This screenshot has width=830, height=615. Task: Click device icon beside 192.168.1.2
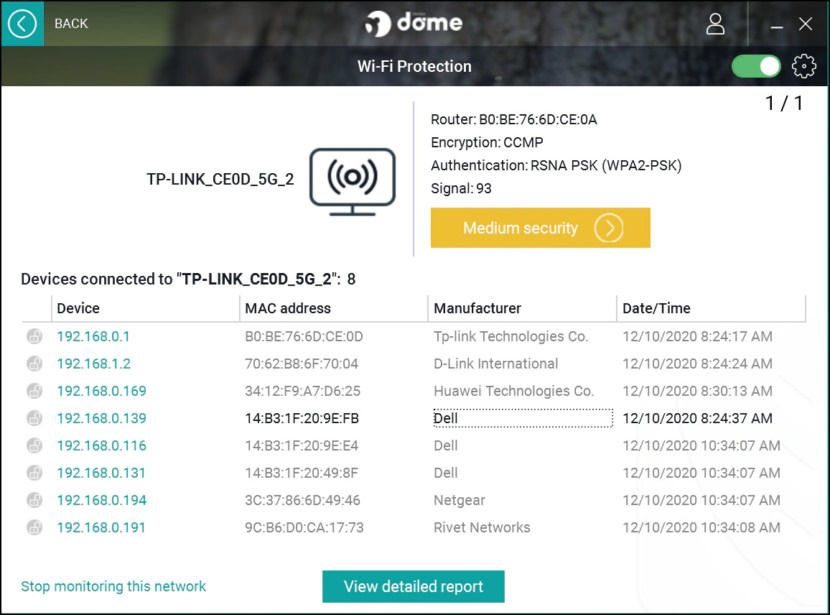tap(34, 364)
